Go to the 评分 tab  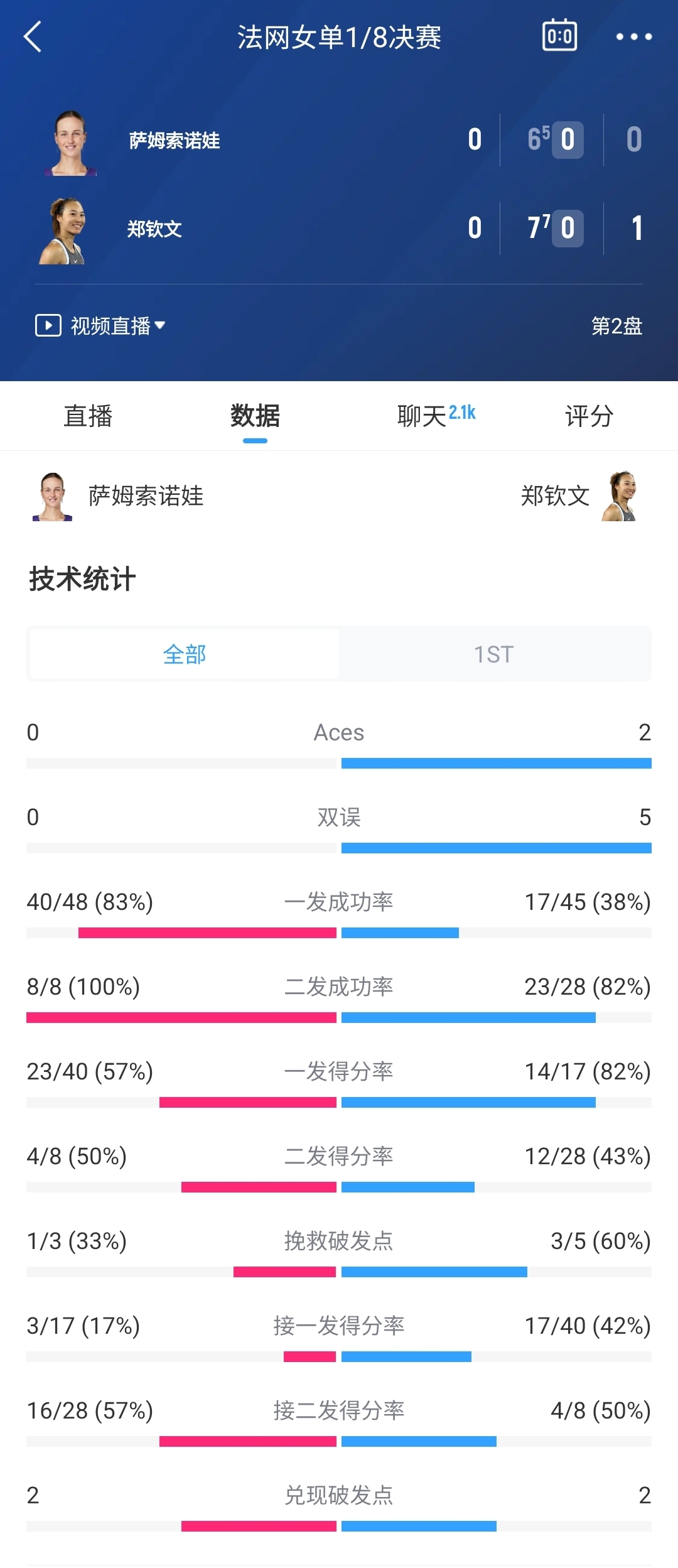click(589, 416)
